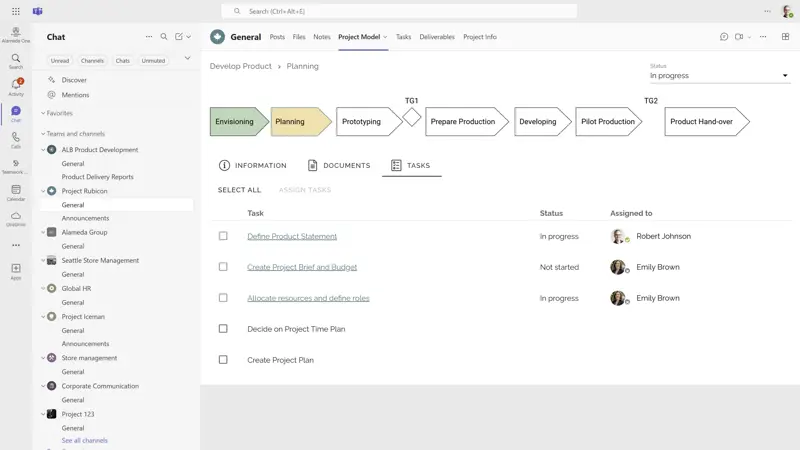Image resolution: width=800 pixels, height=450 pixels.
Task: Collapse the Project Rubicon team
Action: click(x=43, y=191)
